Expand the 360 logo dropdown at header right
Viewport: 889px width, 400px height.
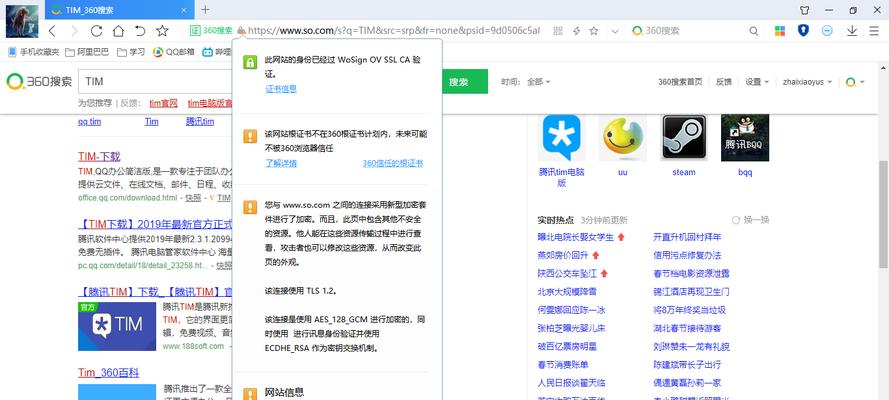click(x=855, y=82)
